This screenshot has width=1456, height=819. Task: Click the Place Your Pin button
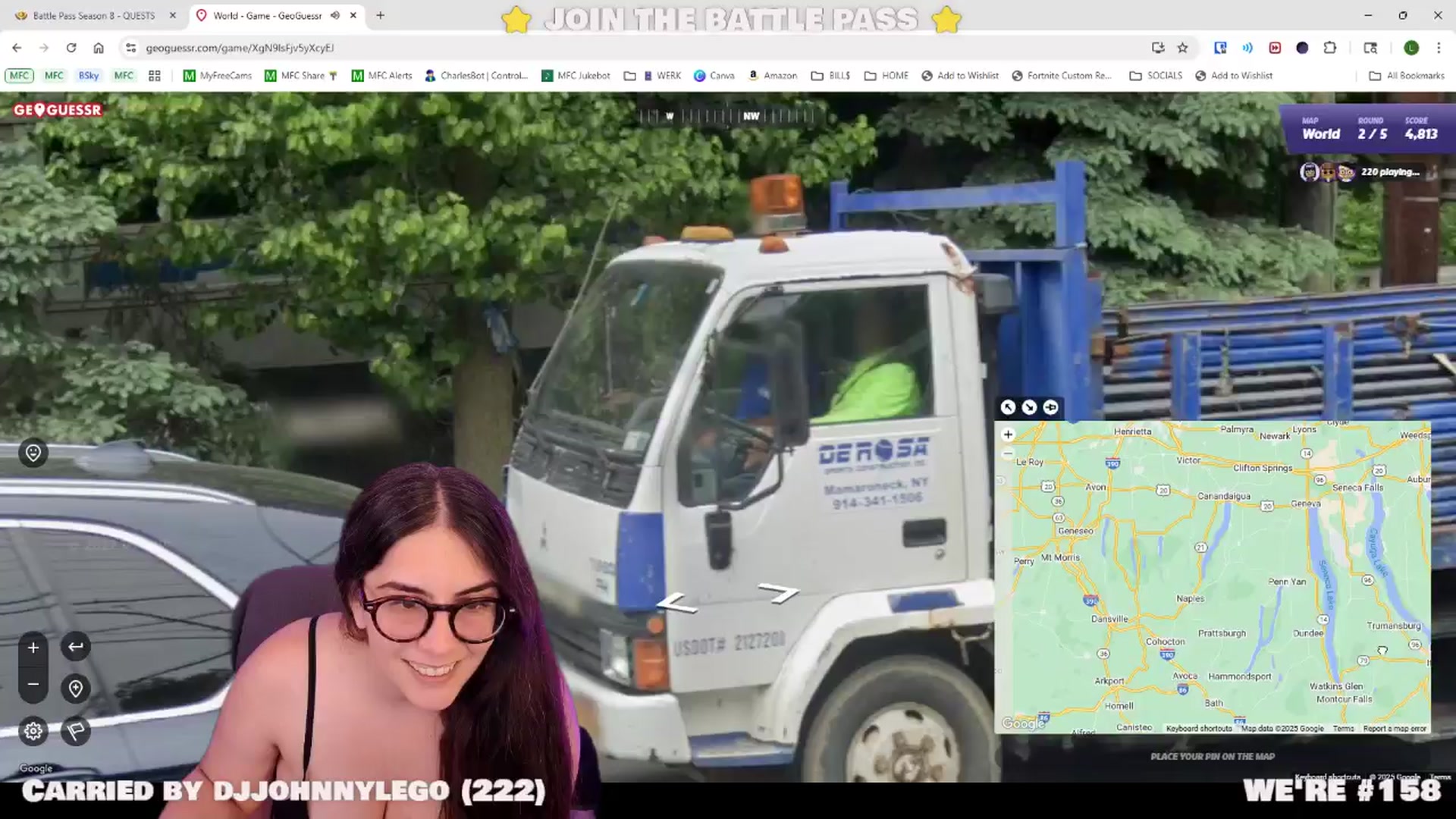(x=1213, y=756)
